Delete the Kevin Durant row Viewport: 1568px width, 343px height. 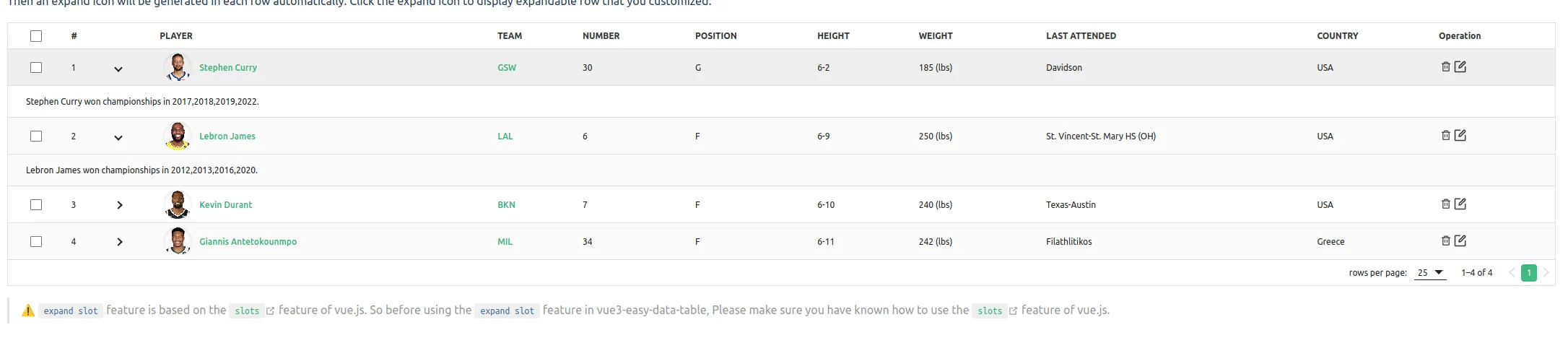pyautogui.click(x=1445, y=204)
